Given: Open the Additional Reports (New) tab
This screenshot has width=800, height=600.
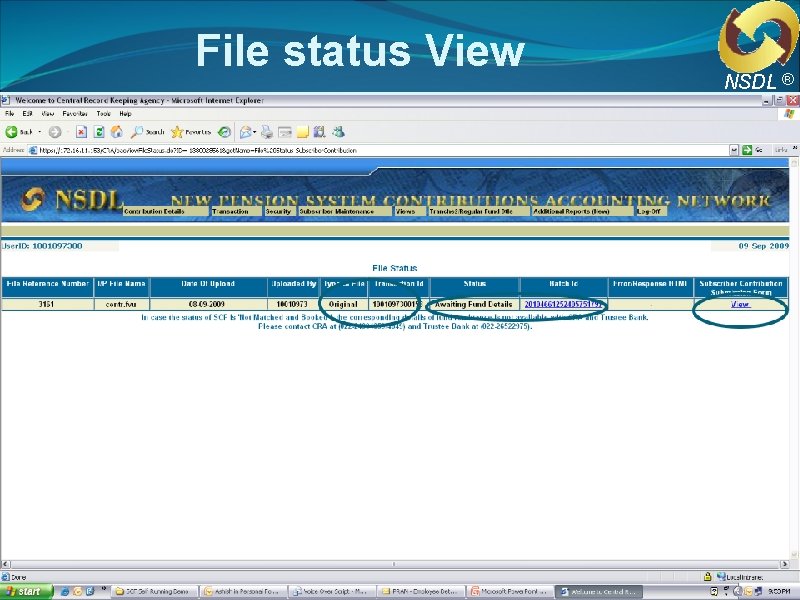Looking at the screenshot, I should click(x=583, y=211).
